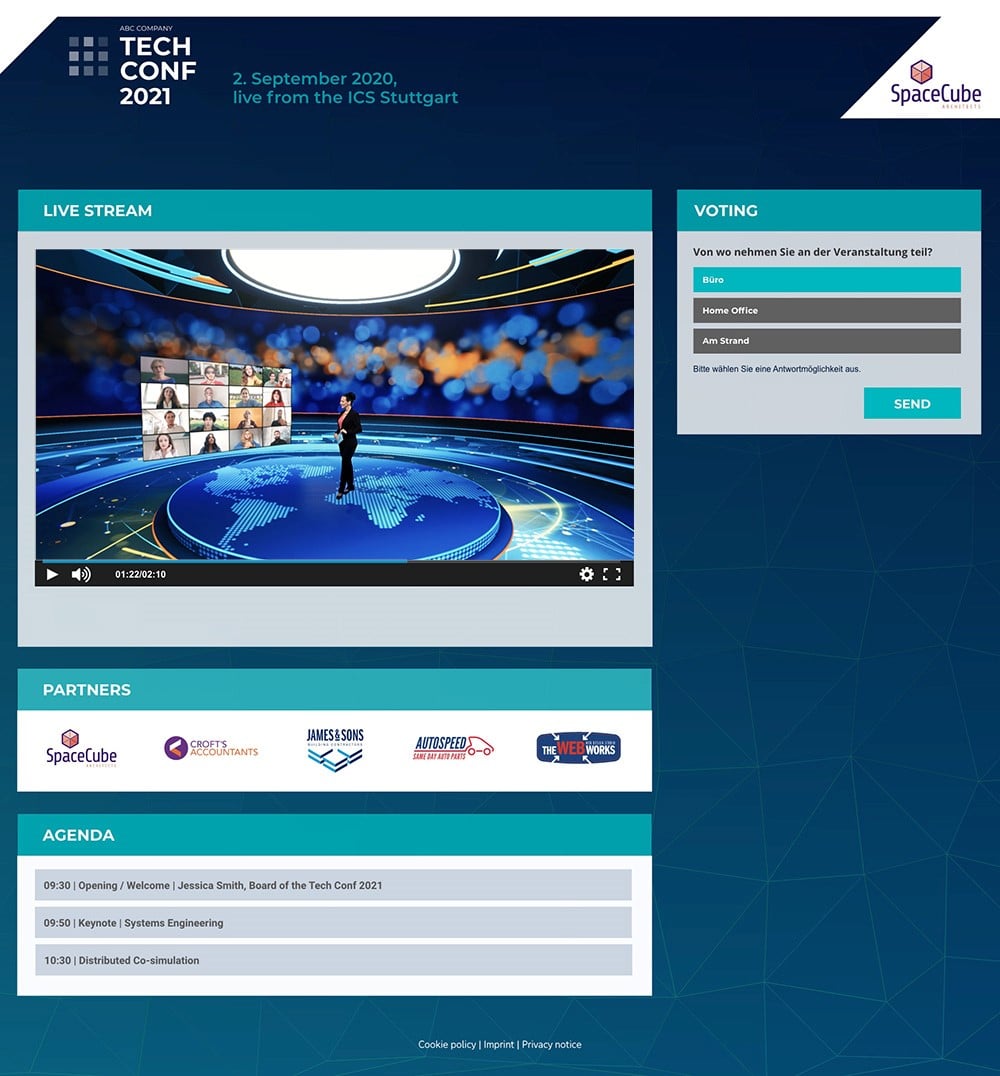Submit vote with the SEND button

point(911,404)
